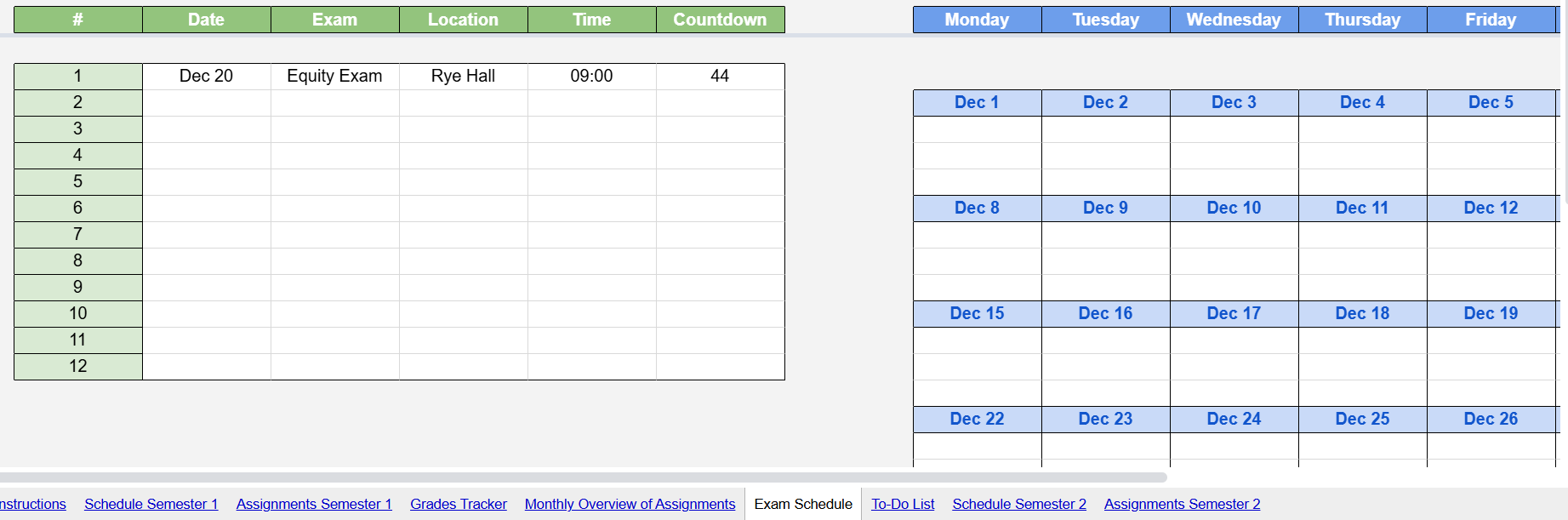This screenshot has height=520, width=1568.
Task: Select the Dec 15 calendar header
Action: pos(977,313)
